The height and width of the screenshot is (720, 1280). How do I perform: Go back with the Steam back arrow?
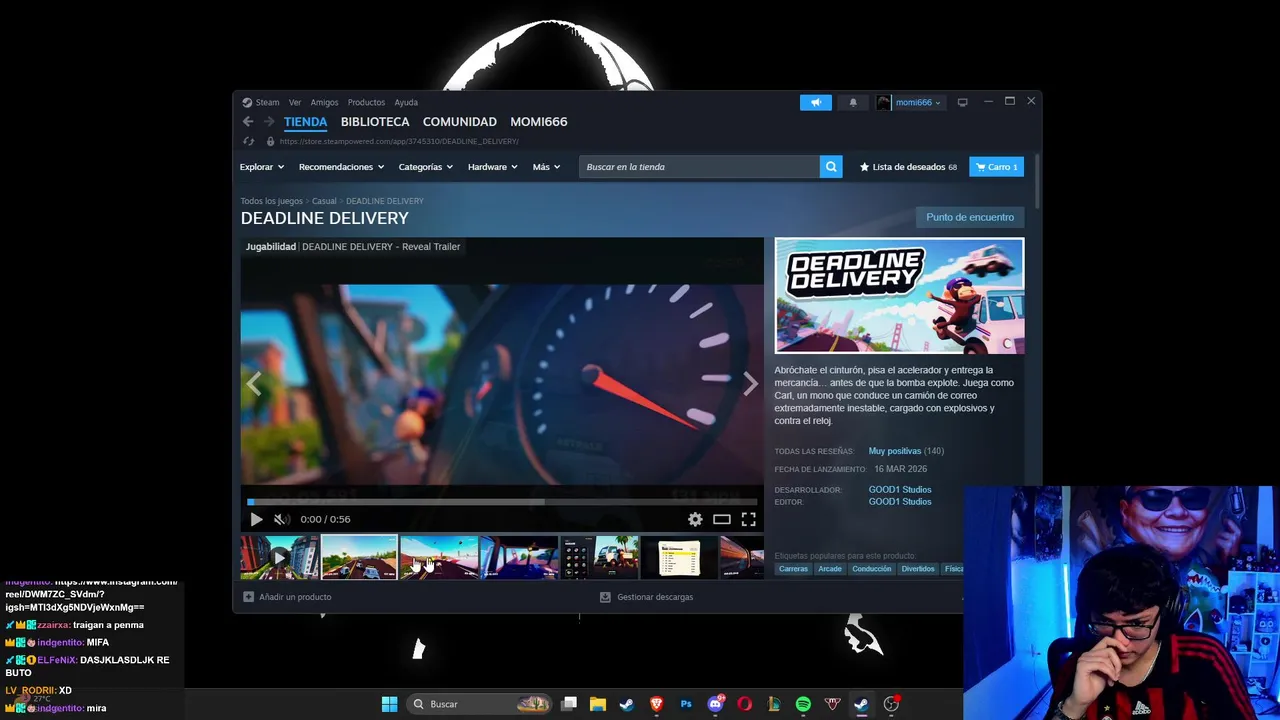pyautogui.click(x=248, y=122)
